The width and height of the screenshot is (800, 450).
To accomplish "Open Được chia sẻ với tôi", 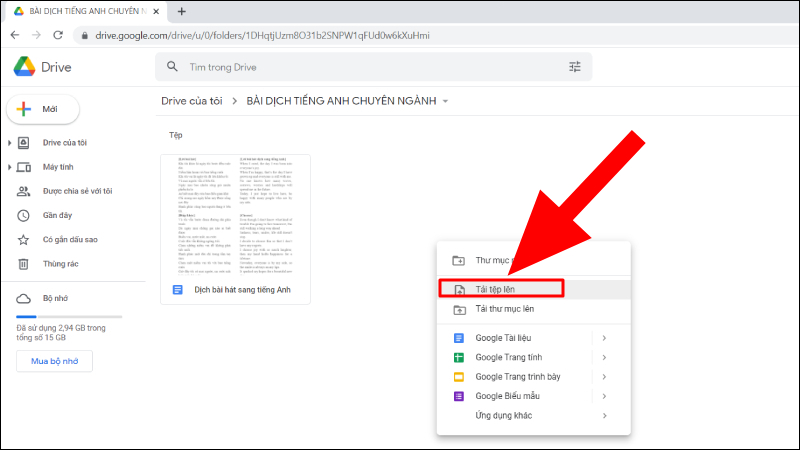I will (78, 191).
